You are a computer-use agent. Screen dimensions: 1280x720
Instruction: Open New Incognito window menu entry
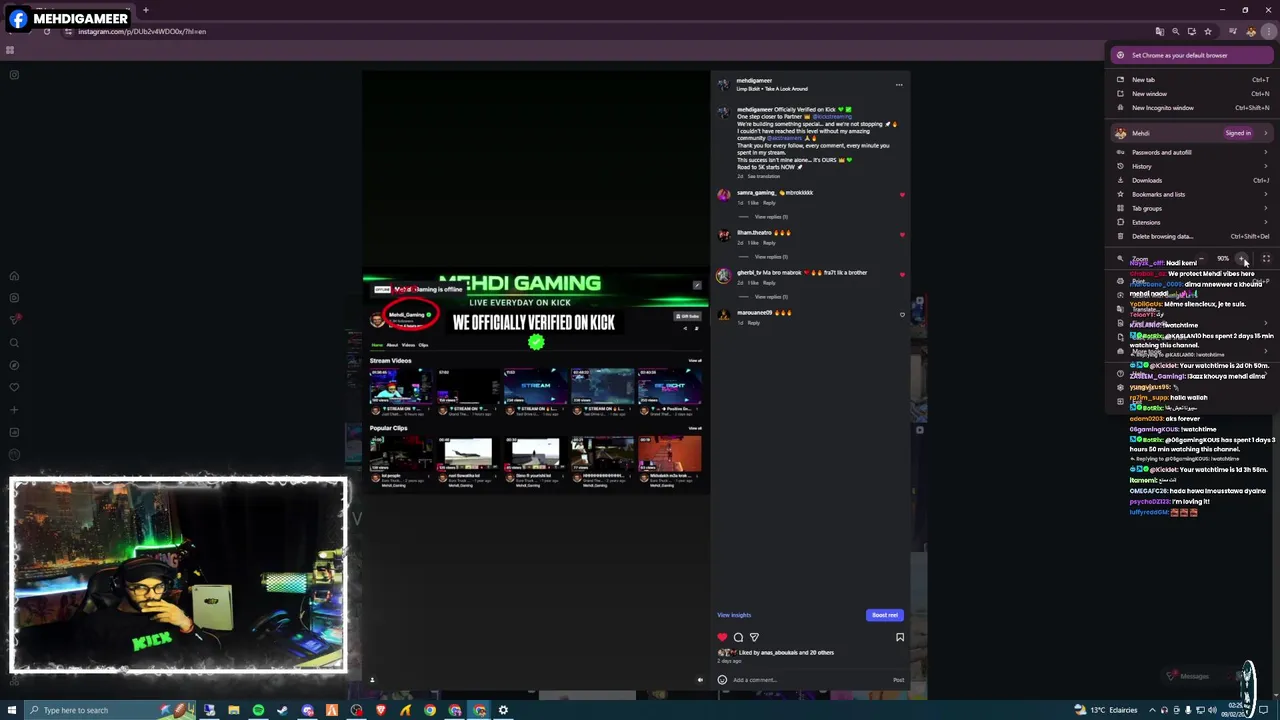1190,107
